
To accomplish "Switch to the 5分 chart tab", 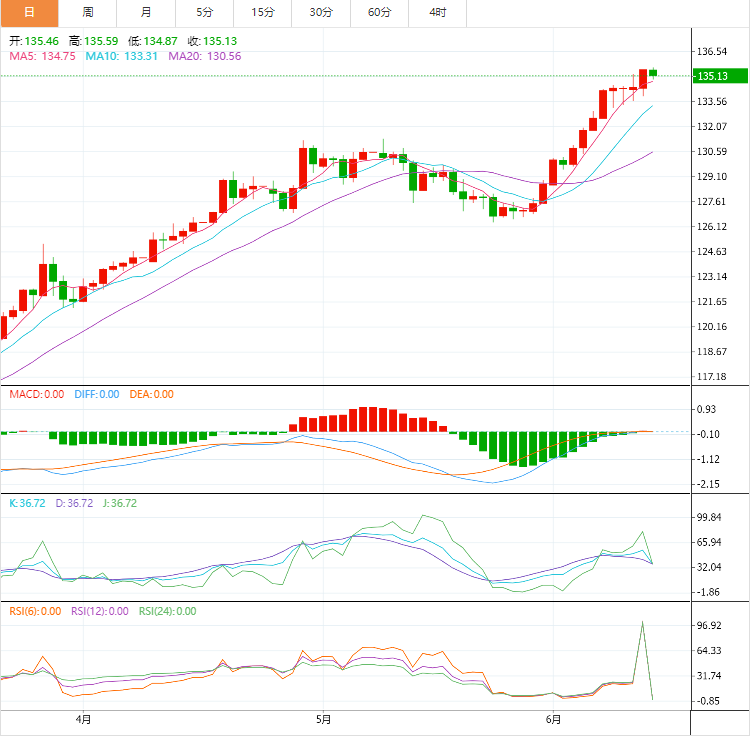I will tap(204, 12).
